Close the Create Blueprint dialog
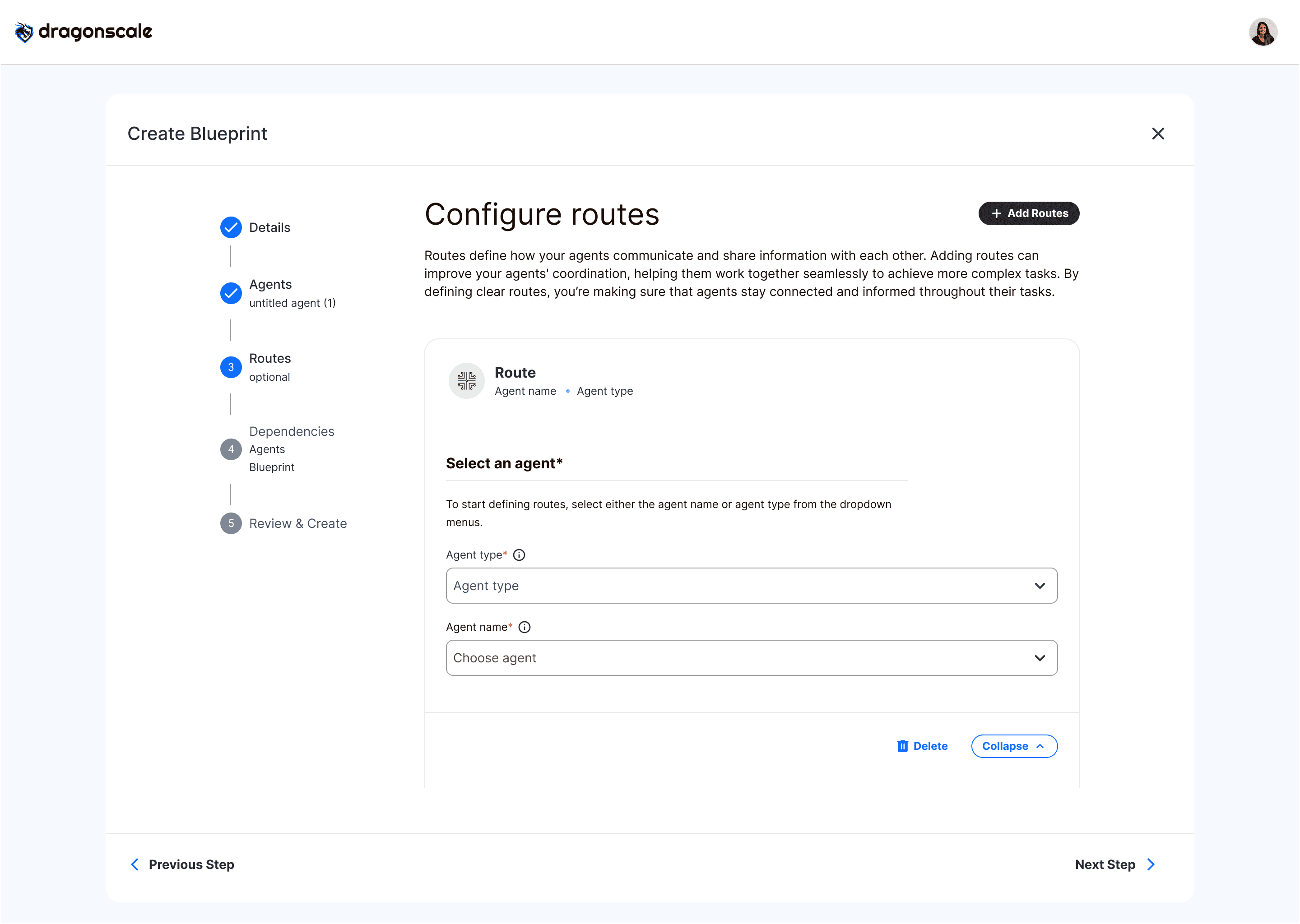 tap(1158, 134)
